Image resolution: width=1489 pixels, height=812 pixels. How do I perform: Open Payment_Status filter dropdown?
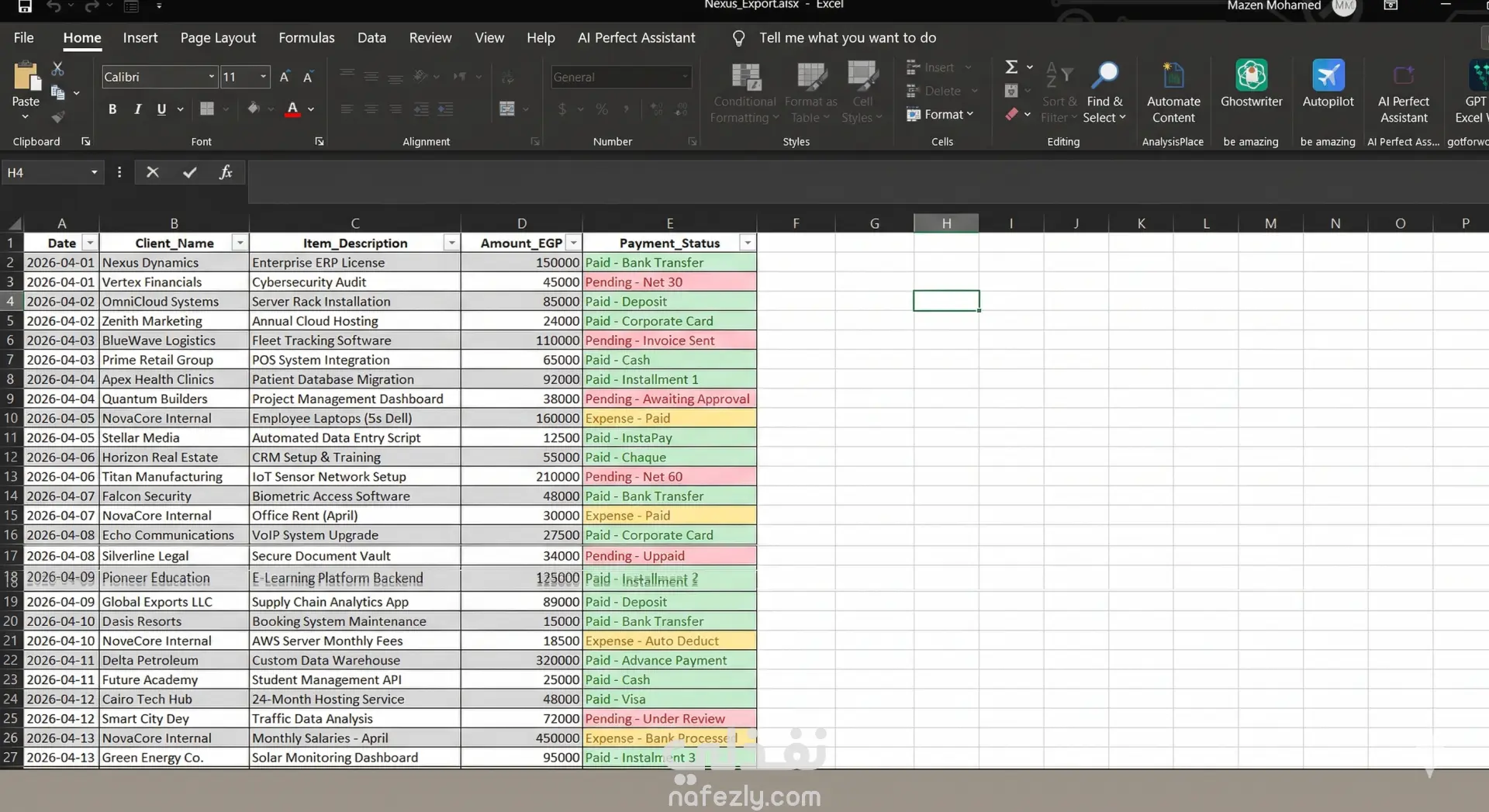click(x=747, y=244)
